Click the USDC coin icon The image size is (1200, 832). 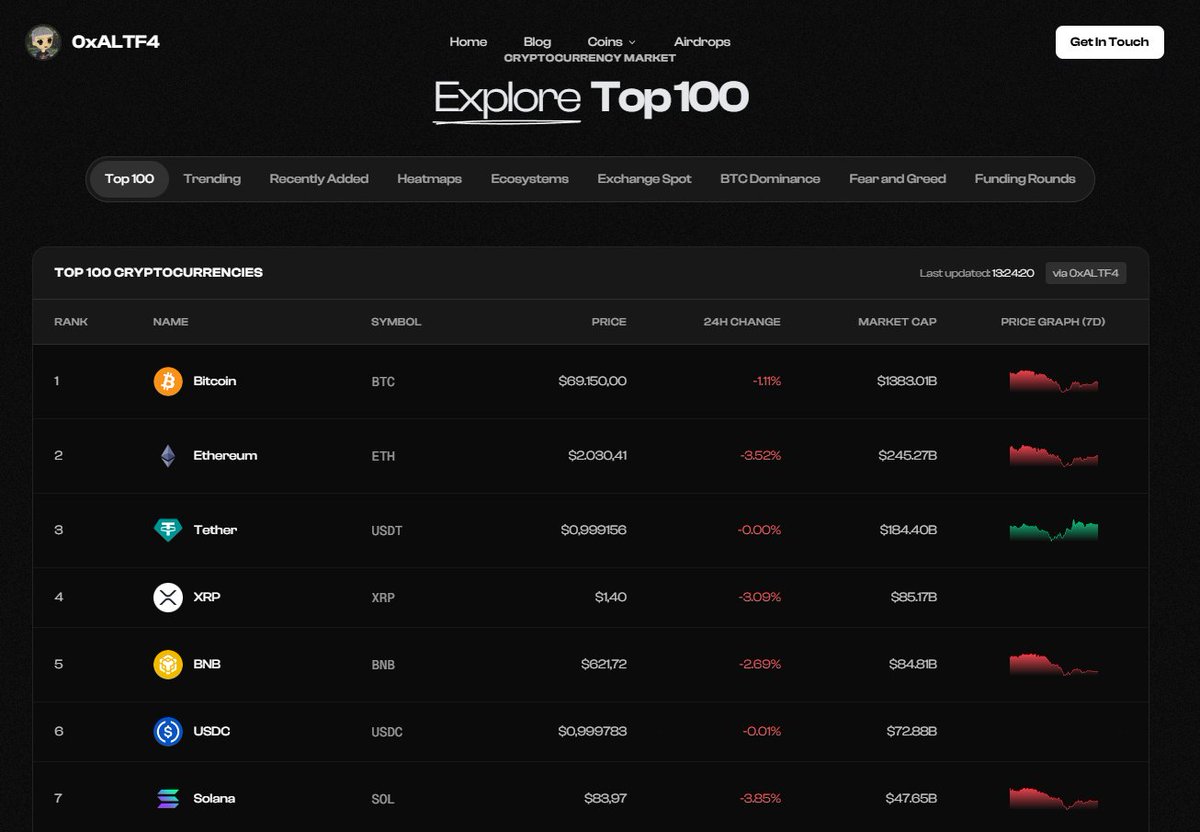click(168, 731)
